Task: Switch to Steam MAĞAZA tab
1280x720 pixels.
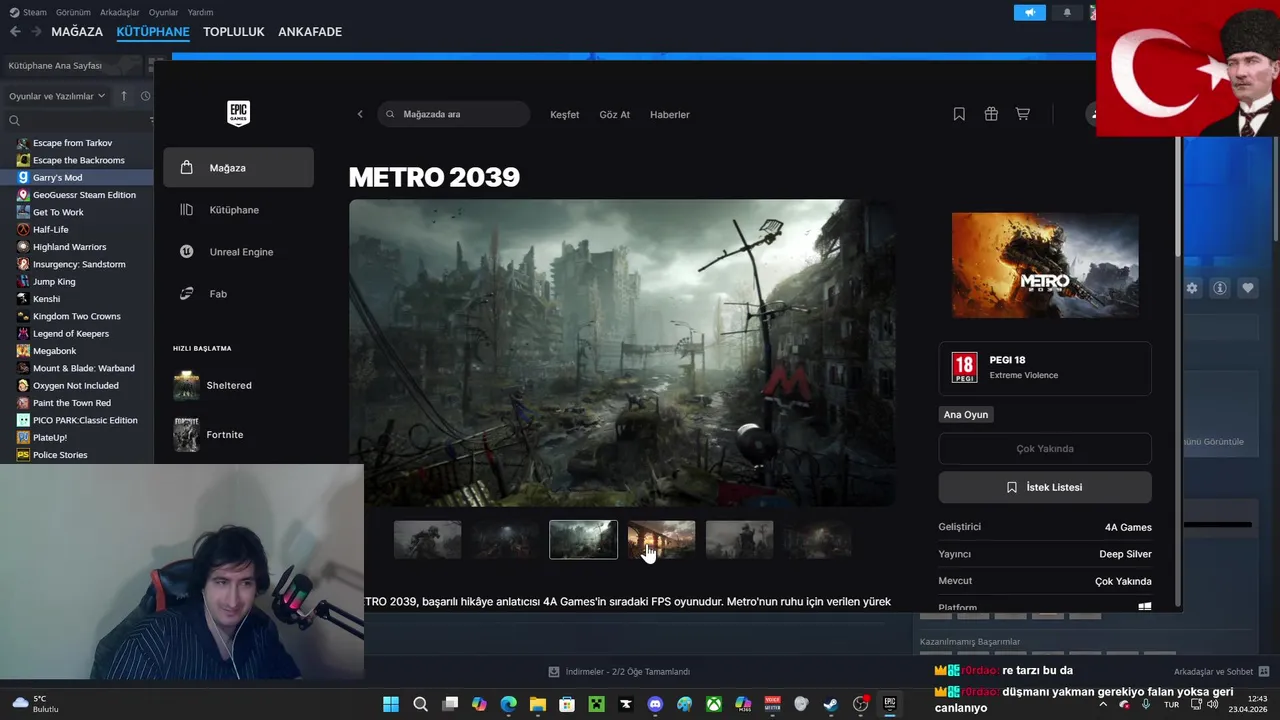Action: (77, 32)
